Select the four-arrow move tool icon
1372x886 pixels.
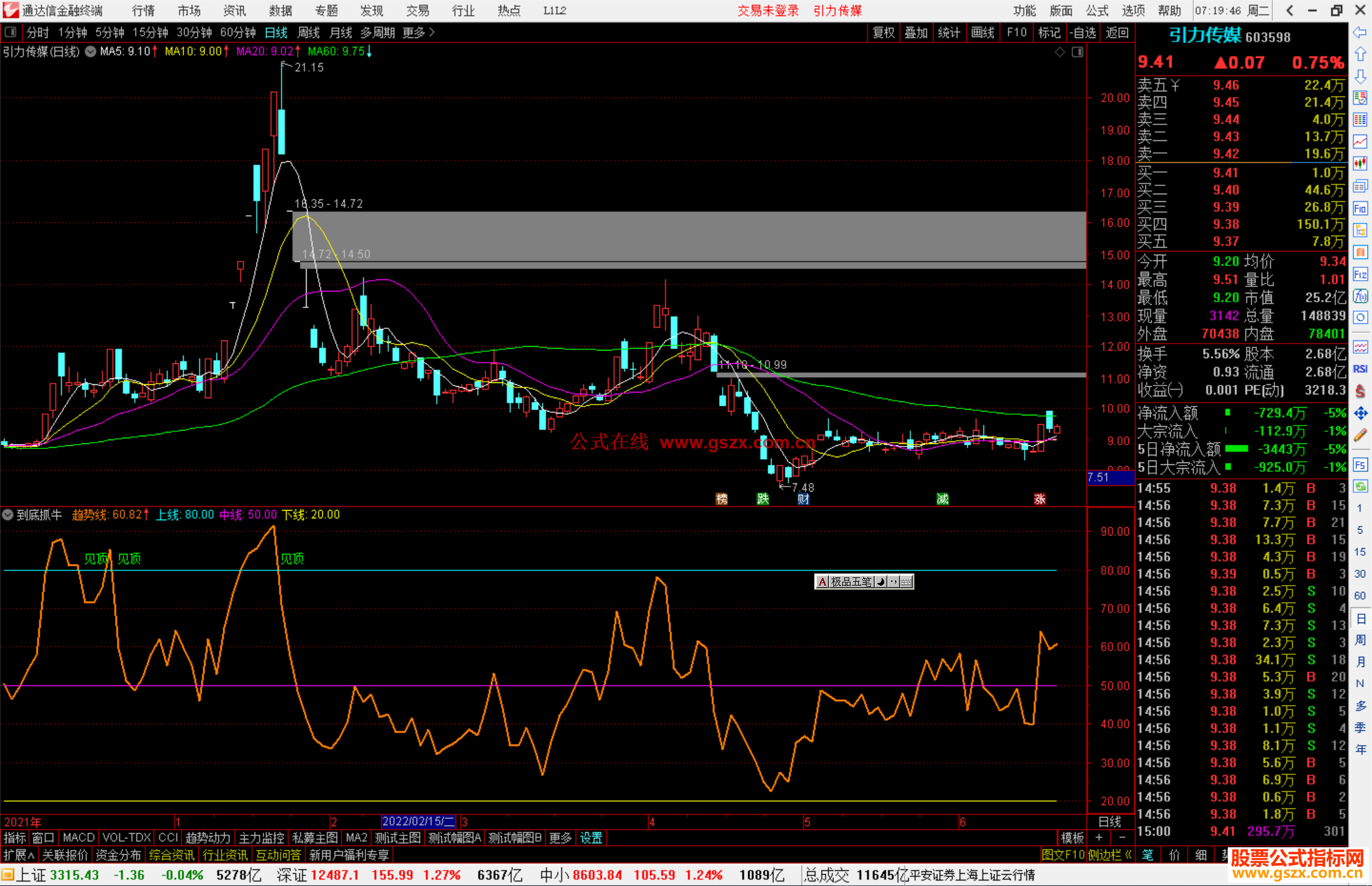[1360, 413]
